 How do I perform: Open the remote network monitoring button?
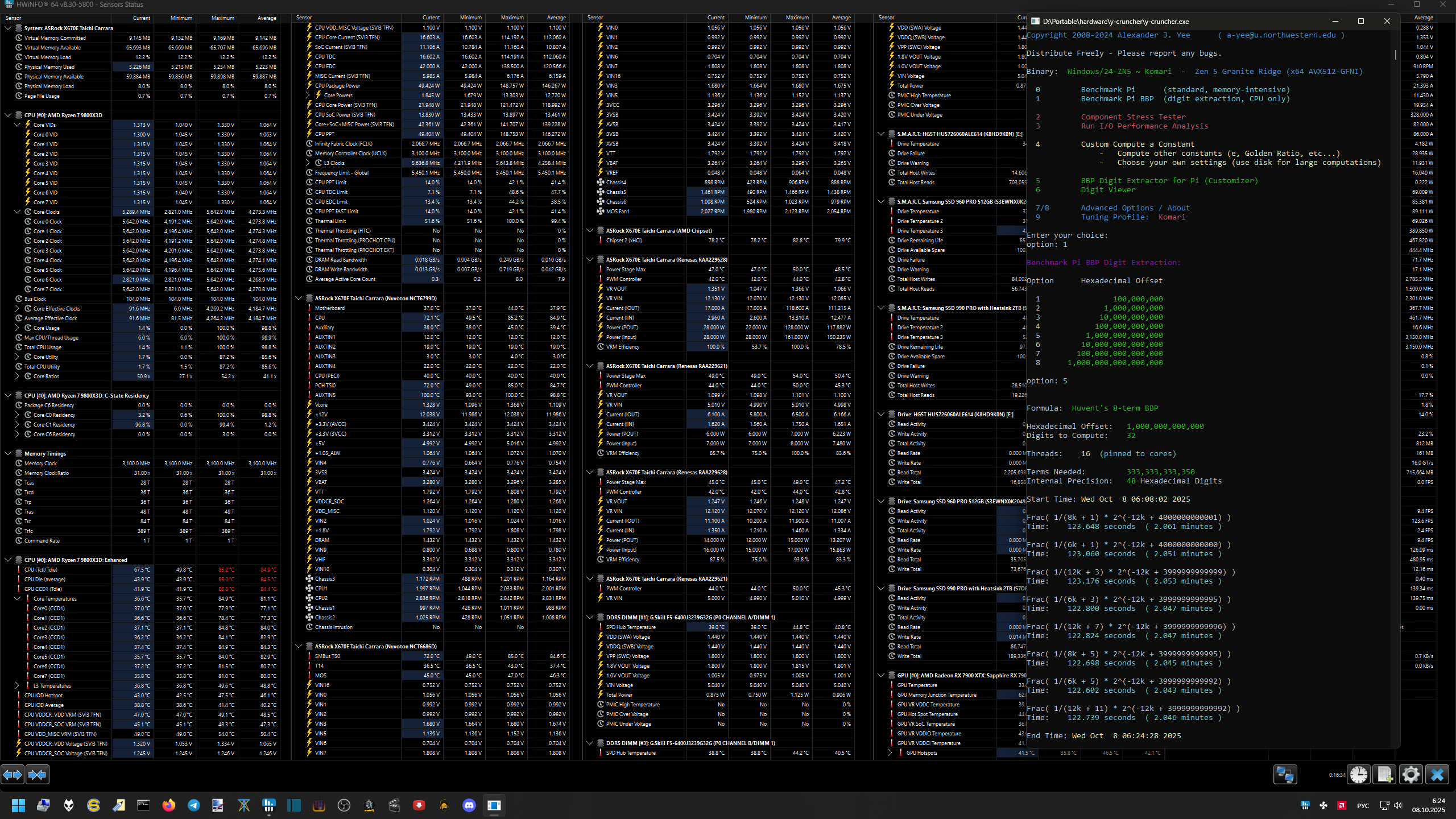(x=1285, y=774)
